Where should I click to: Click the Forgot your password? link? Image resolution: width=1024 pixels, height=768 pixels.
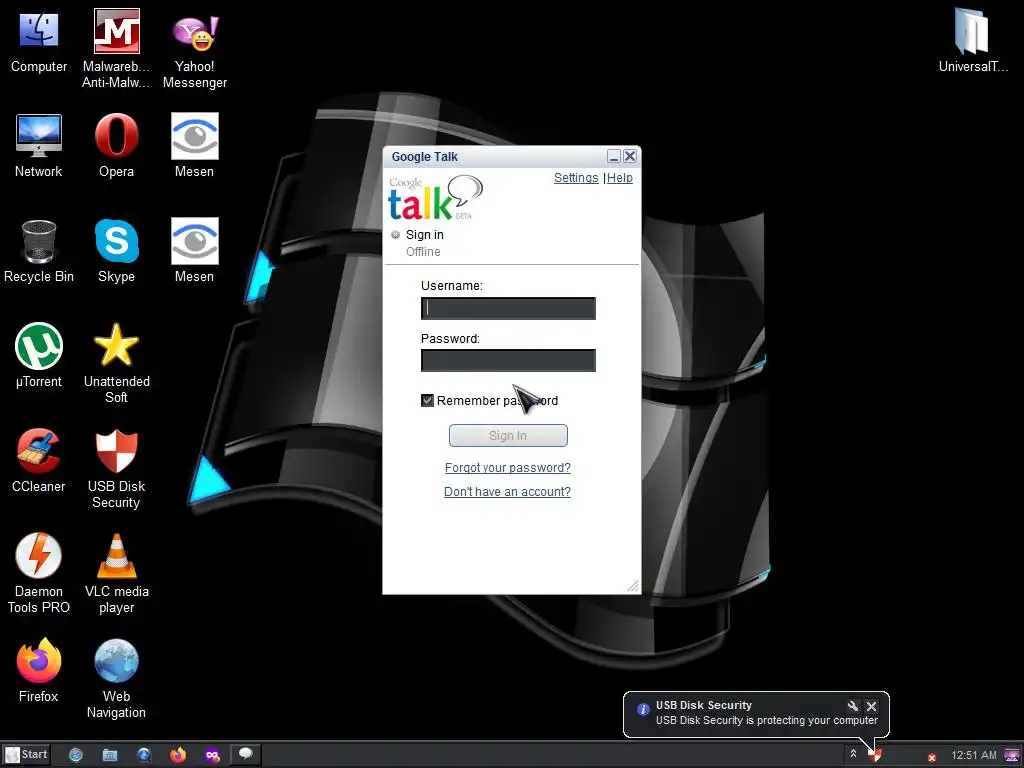tap(507, 468)
